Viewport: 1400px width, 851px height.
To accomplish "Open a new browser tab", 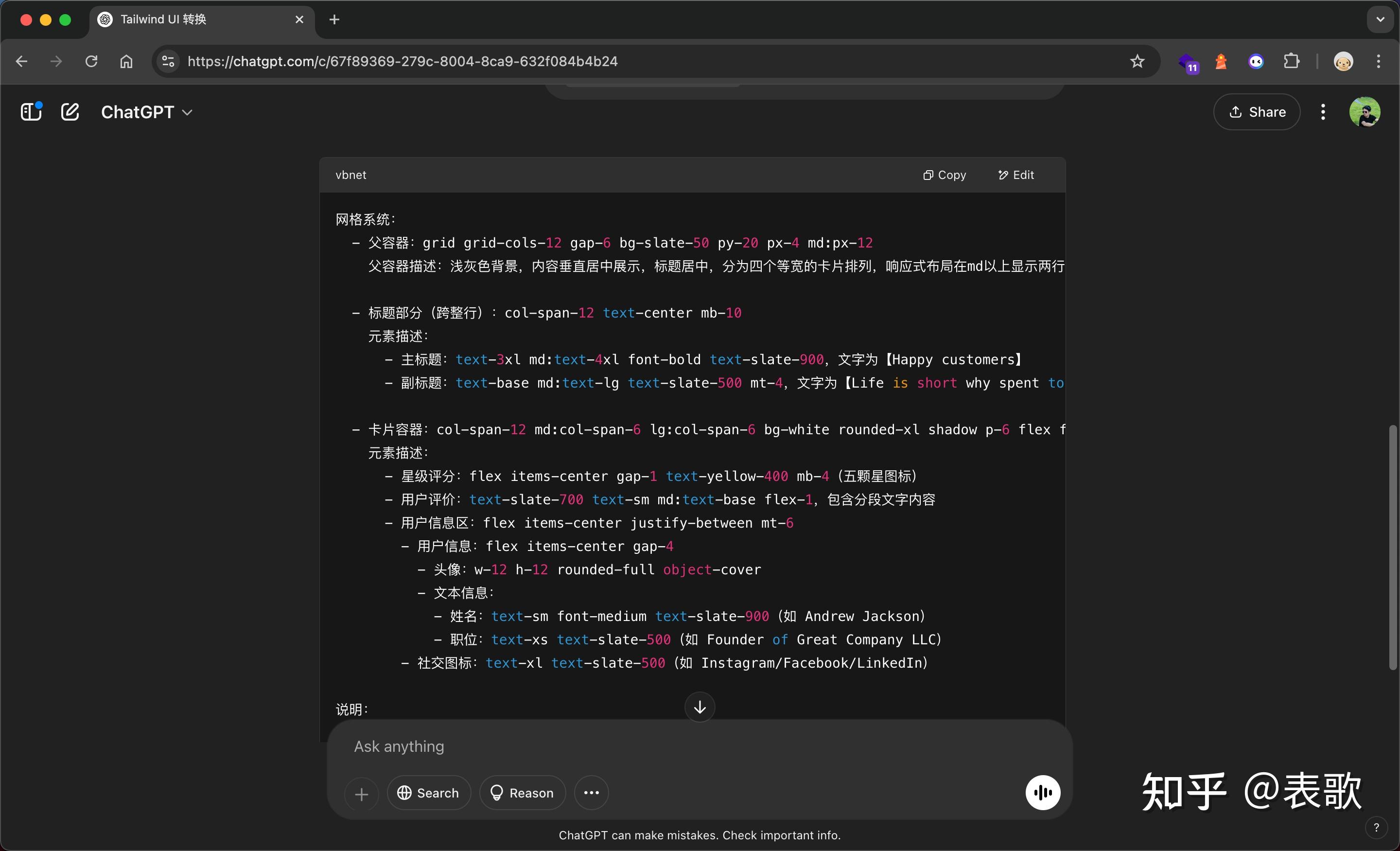I will tap(334, 19).
